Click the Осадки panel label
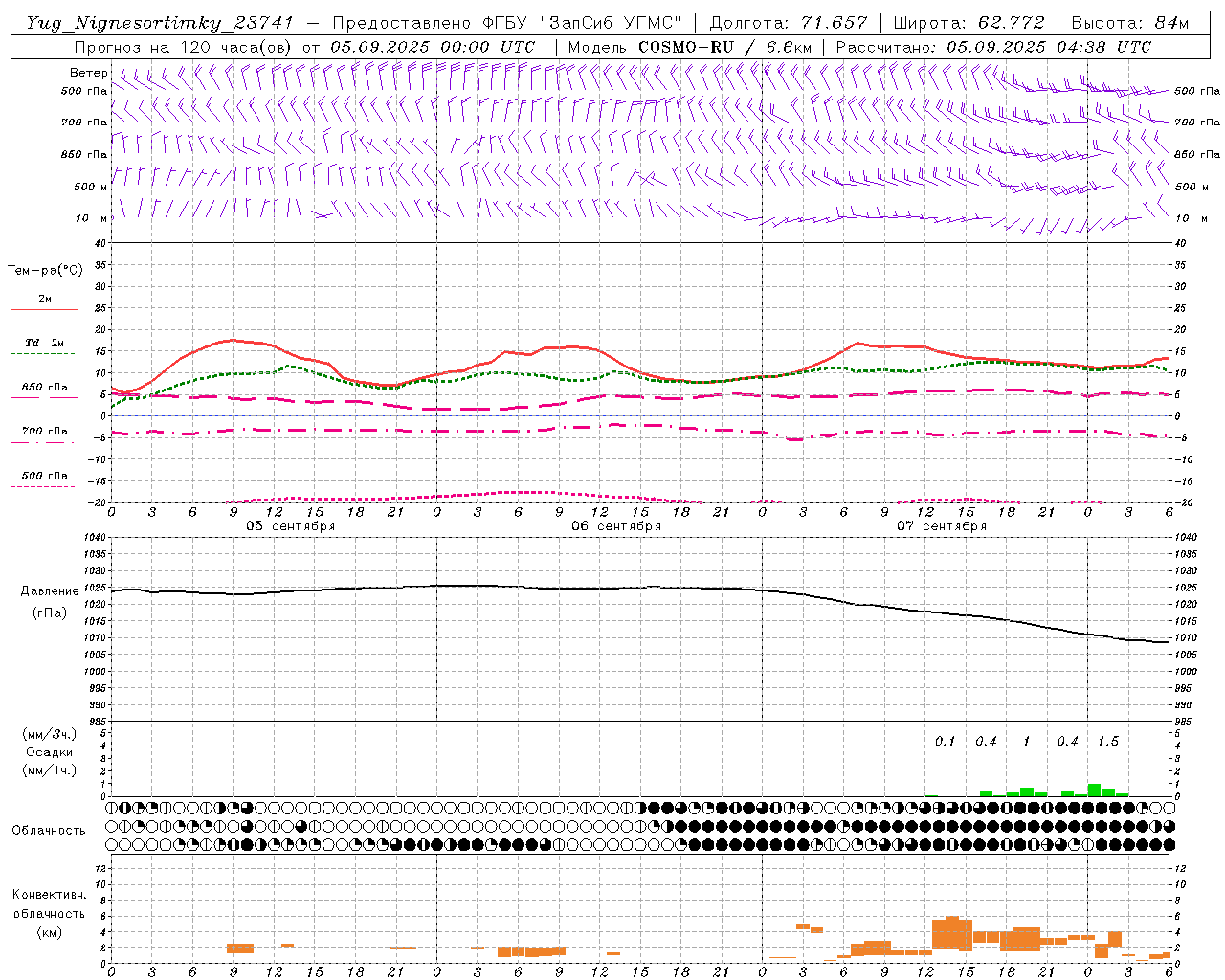This screenshot has width=1225, height=980. pos(50,753)
